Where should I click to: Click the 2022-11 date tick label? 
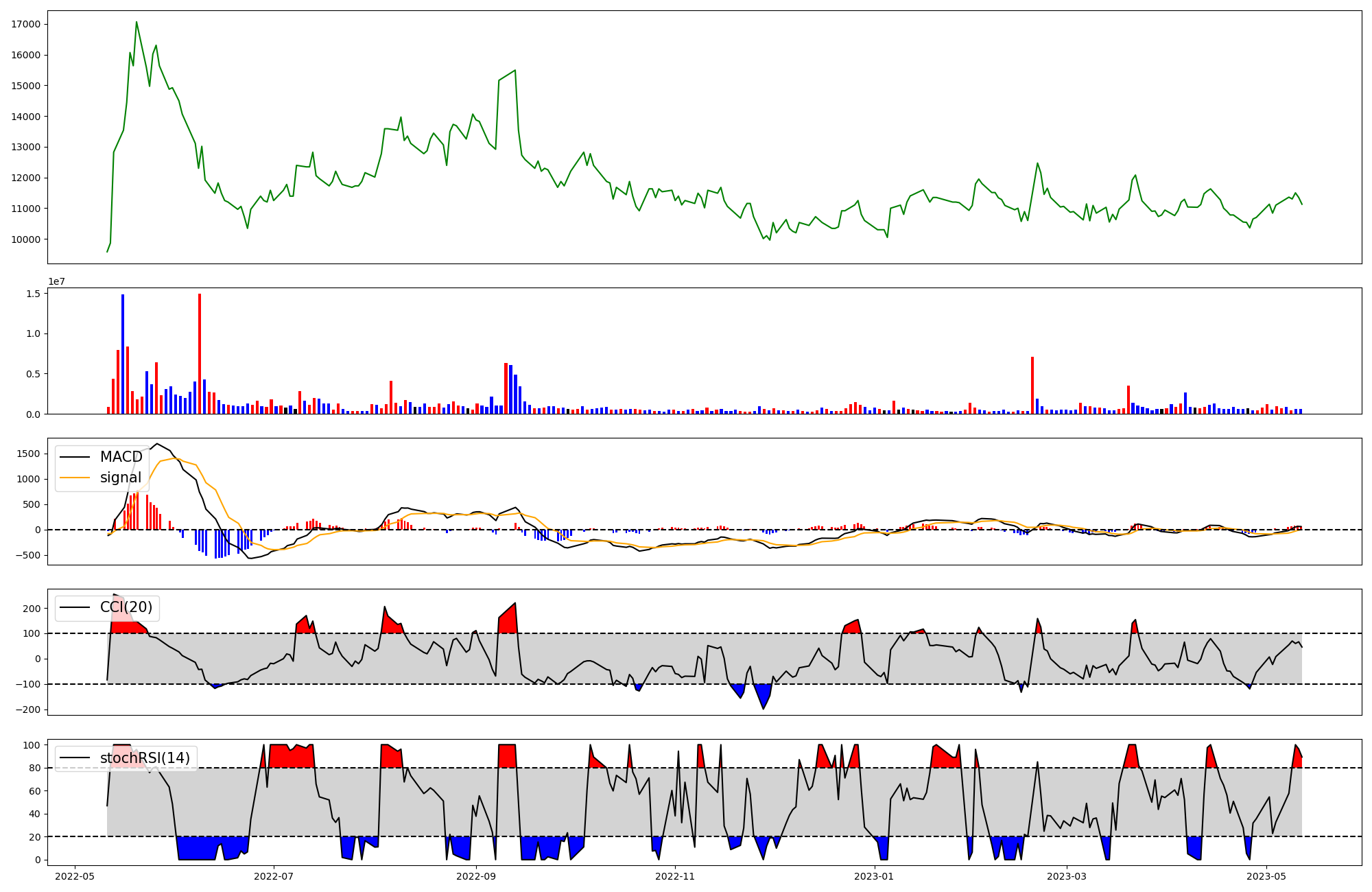[675, 876]
